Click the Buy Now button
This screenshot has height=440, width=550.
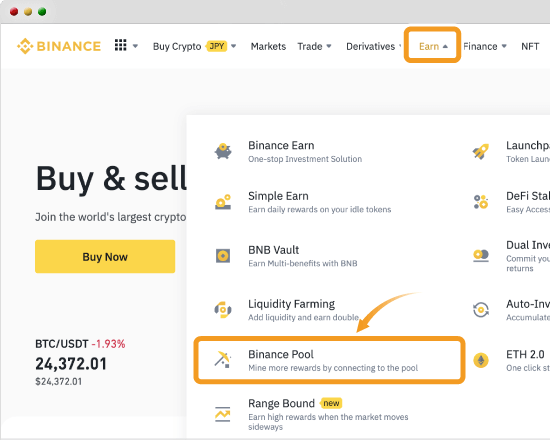[x=105, y=256]
